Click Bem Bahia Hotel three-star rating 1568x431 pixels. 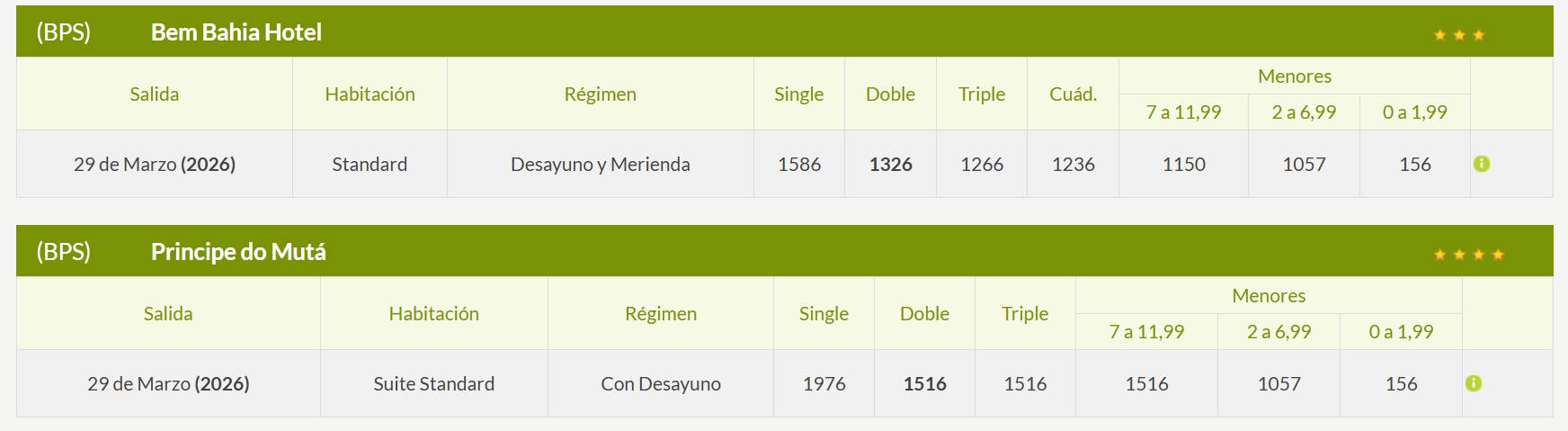1458,35
